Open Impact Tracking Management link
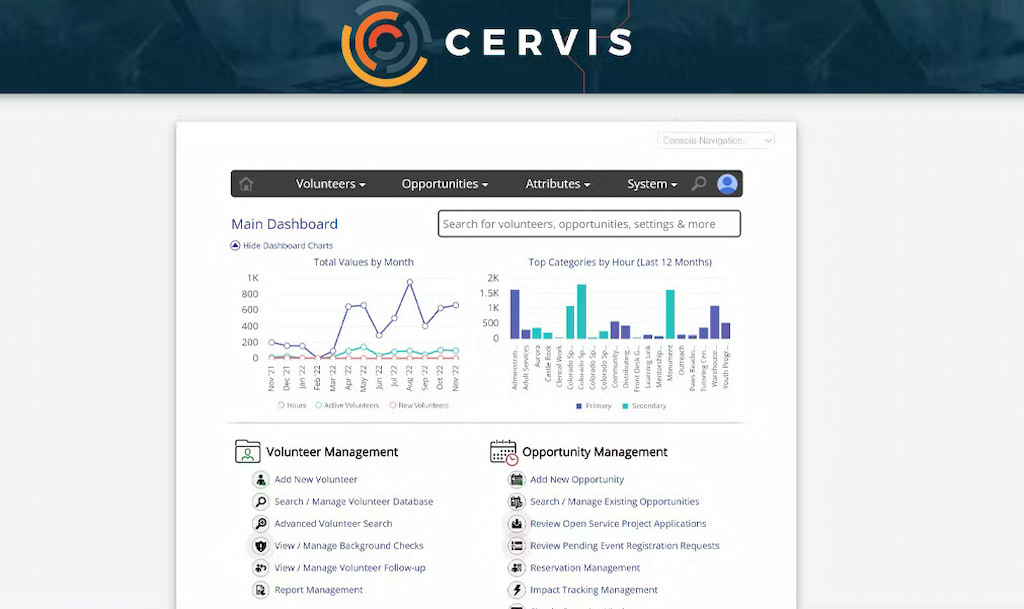The width and height of the screenshot is (1024, 609). coord(594,590)
